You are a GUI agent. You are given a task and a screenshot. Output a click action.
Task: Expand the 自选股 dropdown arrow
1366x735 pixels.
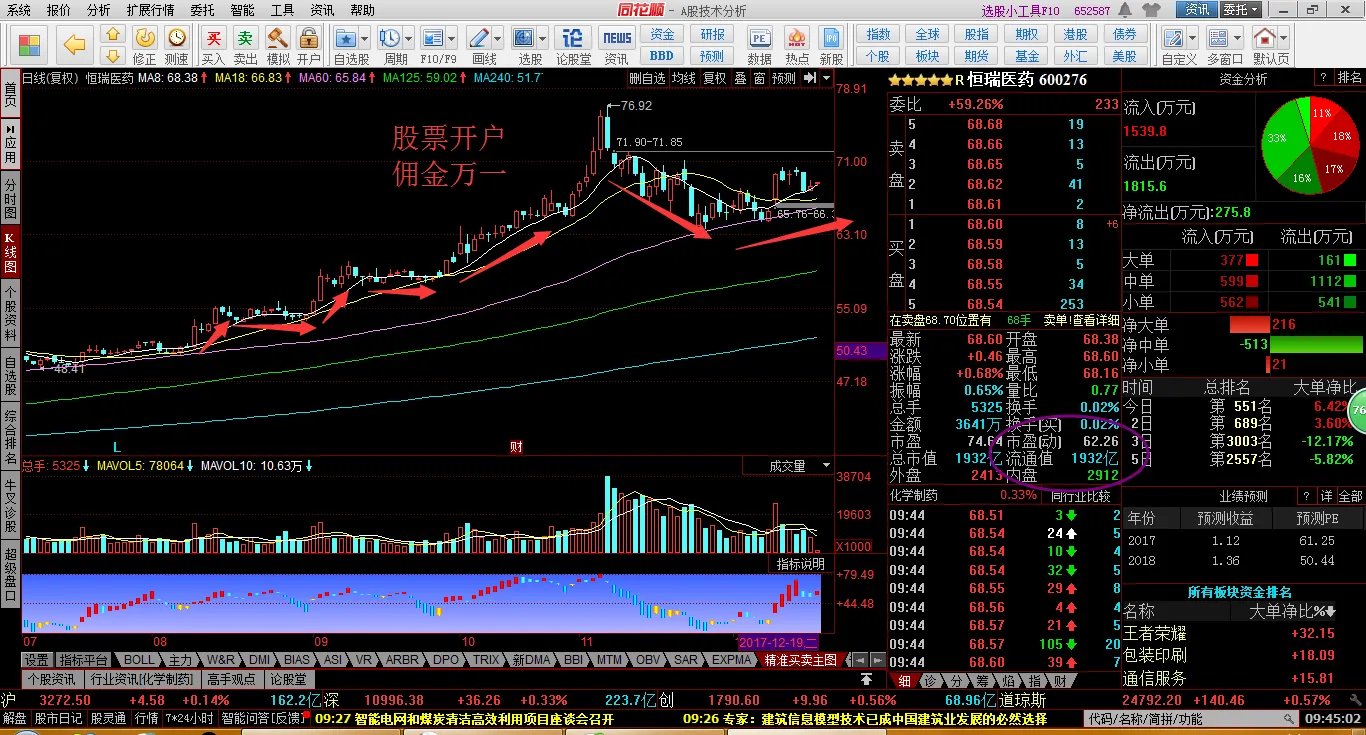tap(364, 39)
